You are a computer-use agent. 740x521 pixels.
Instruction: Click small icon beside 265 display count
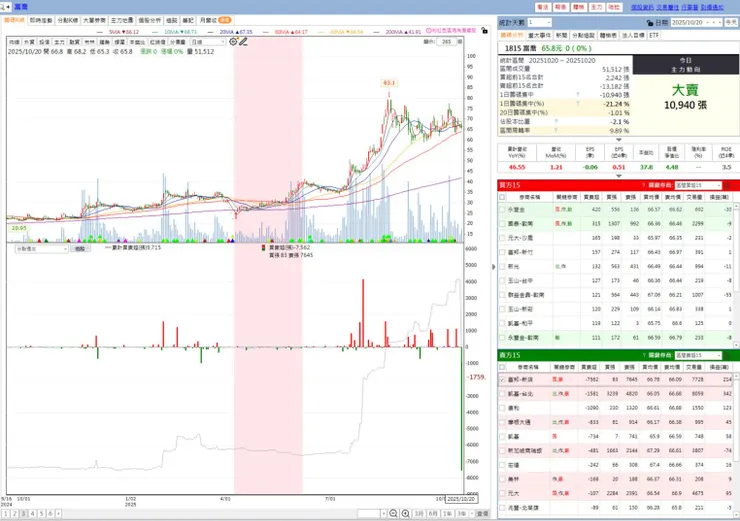click(460, 42)
